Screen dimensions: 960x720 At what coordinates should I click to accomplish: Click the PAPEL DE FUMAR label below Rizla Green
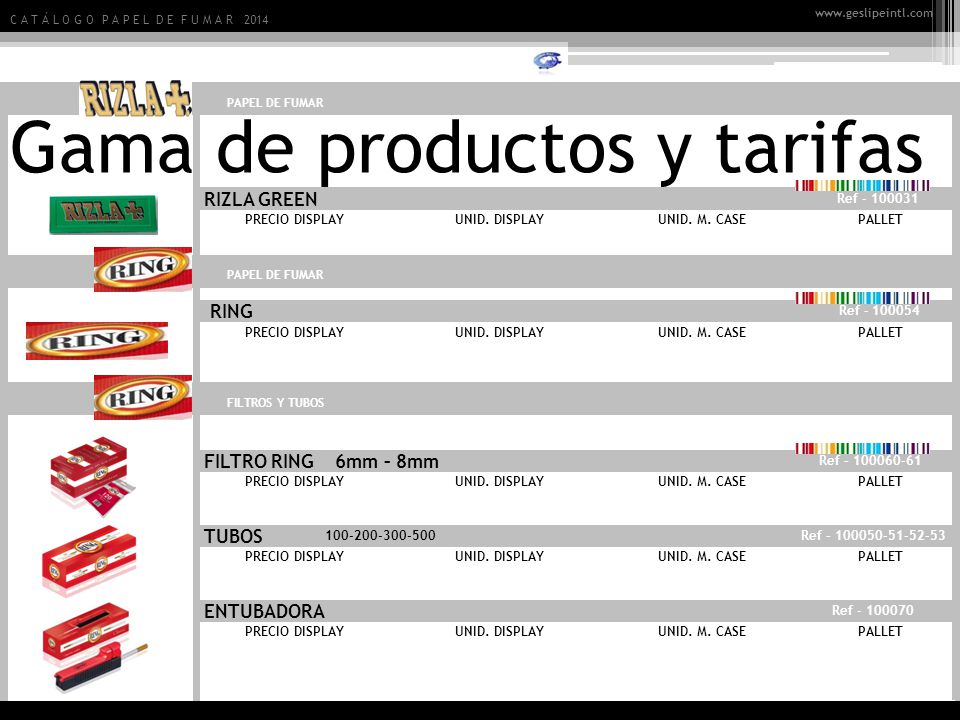(x=275, y=275)
